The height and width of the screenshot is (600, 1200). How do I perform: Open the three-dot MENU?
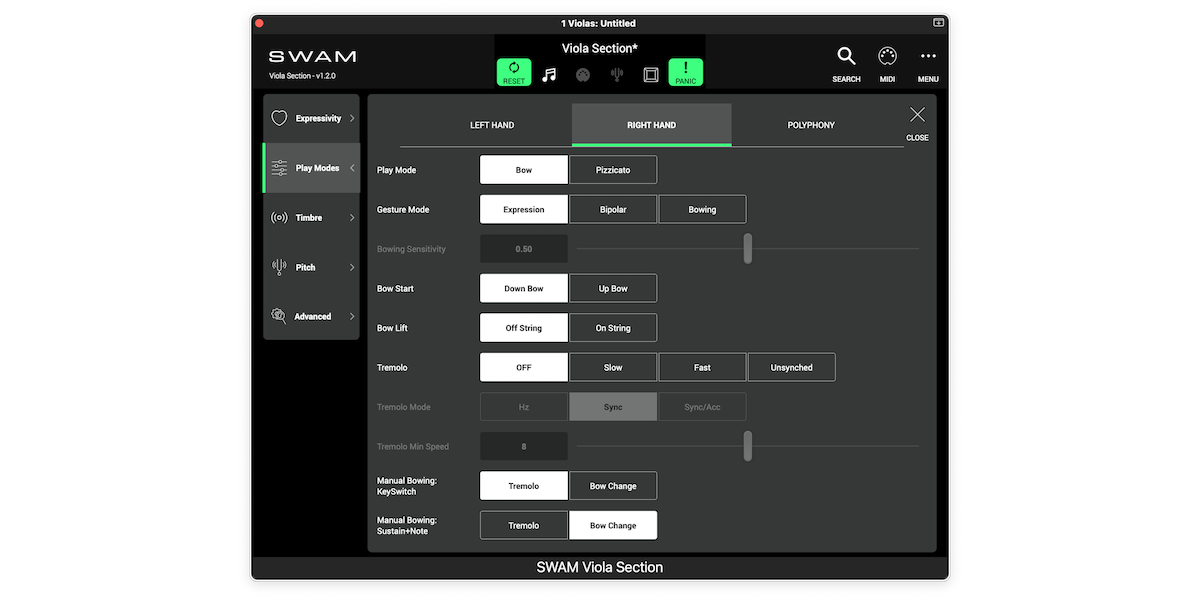coord(928,62)
